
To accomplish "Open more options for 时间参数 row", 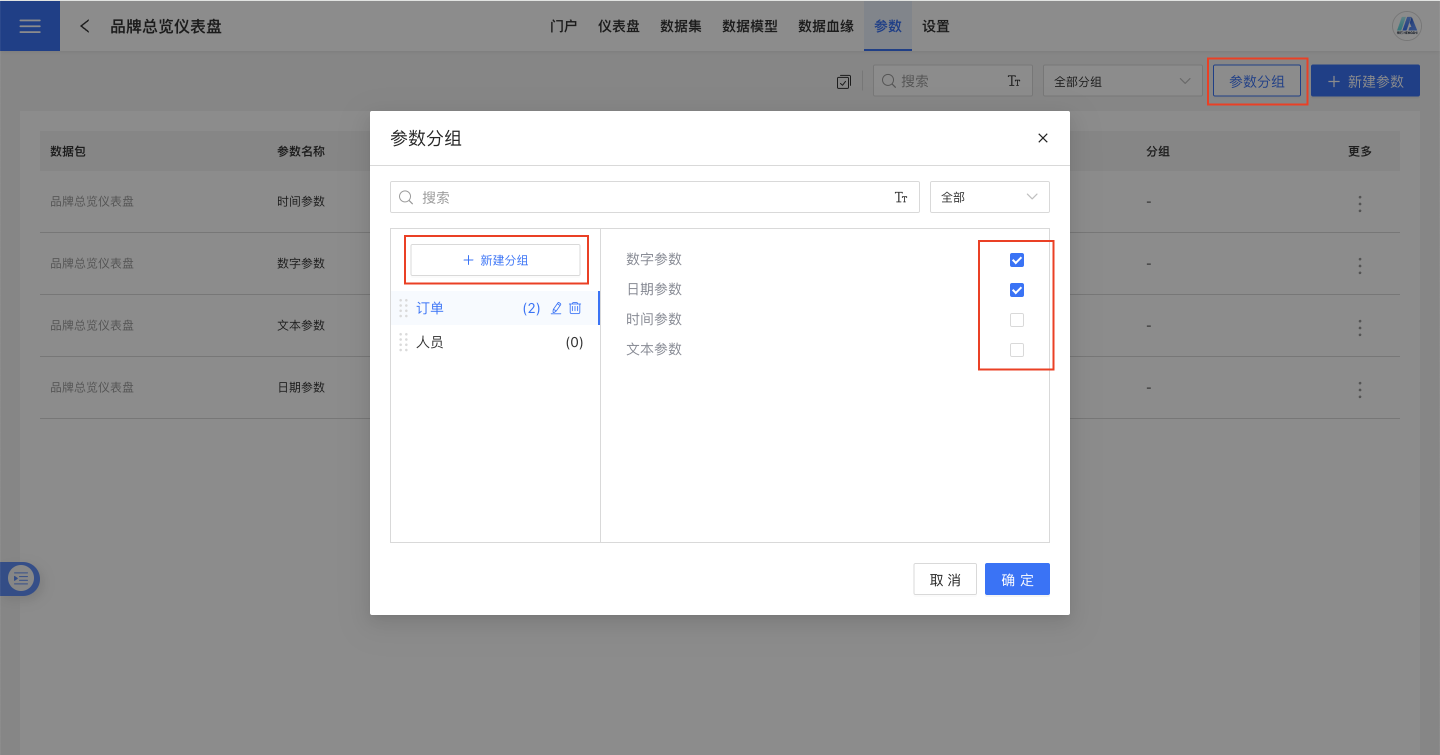I will (x=1359, y=204).
